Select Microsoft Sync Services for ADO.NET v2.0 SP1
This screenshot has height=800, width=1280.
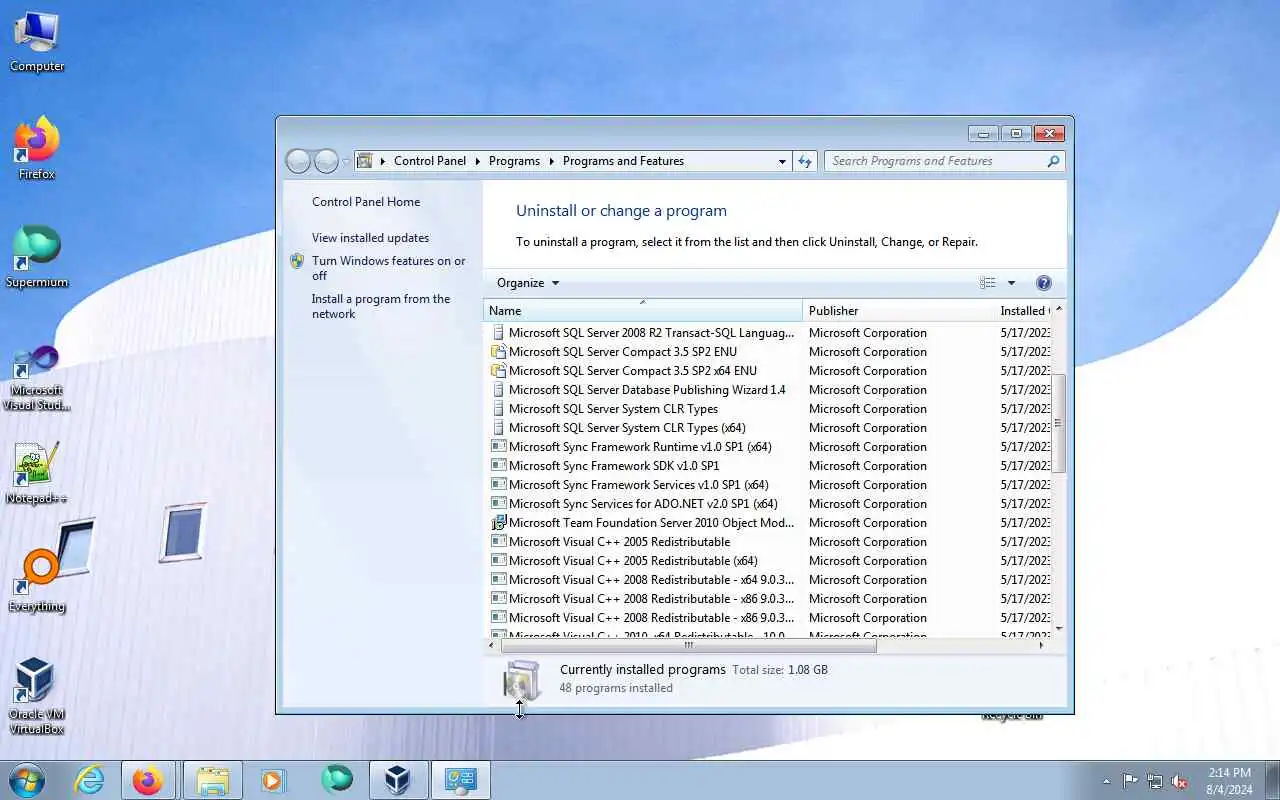click(768, 504)
